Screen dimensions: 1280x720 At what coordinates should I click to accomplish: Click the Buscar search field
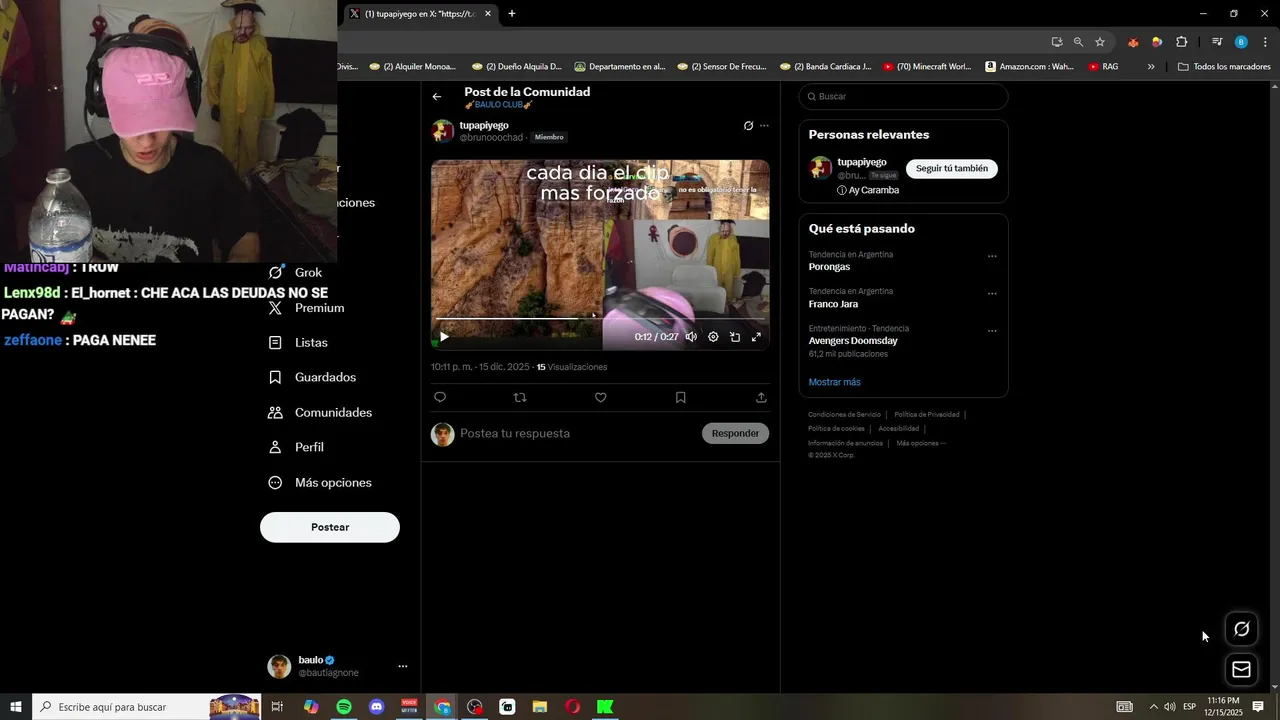pyautogui.click(x=903, y=96)
